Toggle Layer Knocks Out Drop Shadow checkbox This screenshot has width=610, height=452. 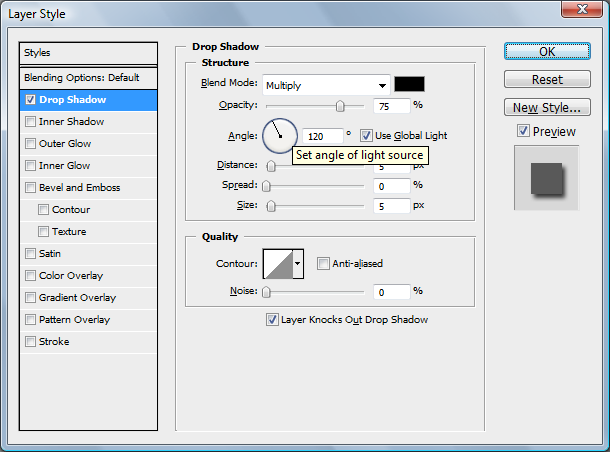click(272, 319)
